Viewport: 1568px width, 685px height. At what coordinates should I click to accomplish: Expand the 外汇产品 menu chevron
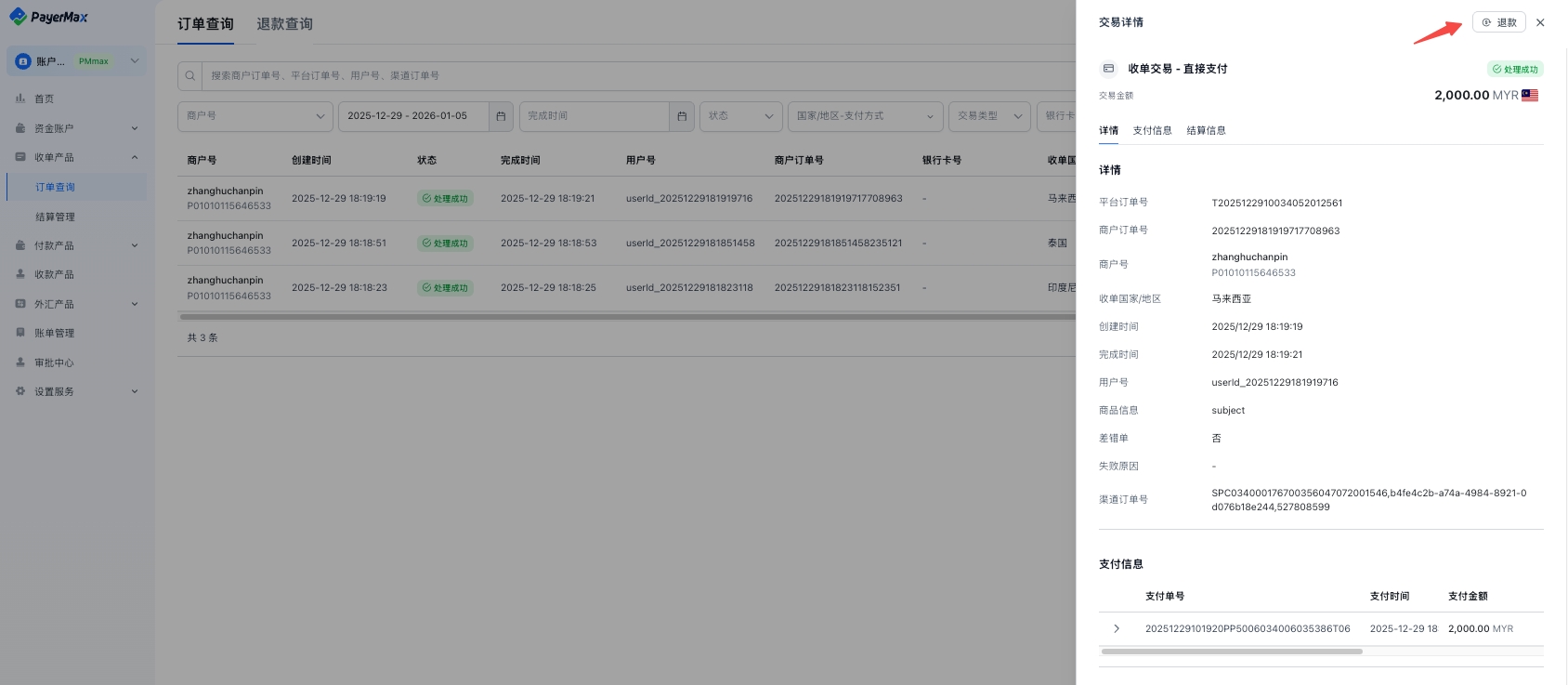(x=135, y=304)
